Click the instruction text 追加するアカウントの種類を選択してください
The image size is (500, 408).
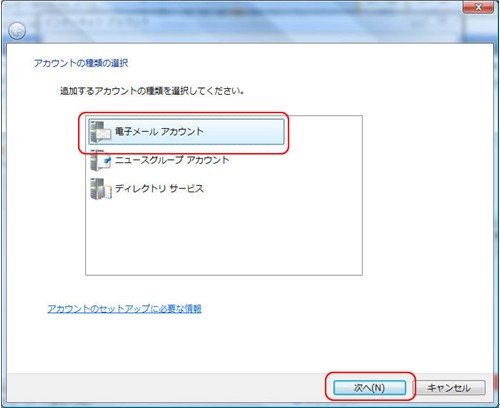pos(152,91)
